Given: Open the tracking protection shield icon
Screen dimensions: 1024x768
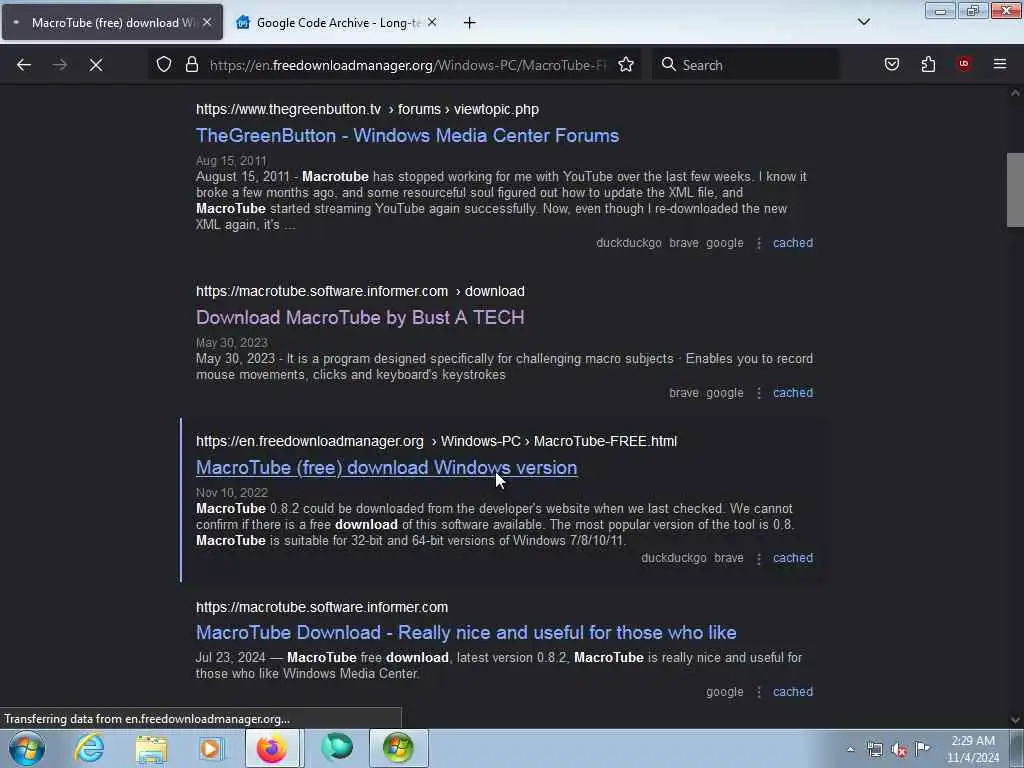Looking at the screenshot, I should coord(164,65).
